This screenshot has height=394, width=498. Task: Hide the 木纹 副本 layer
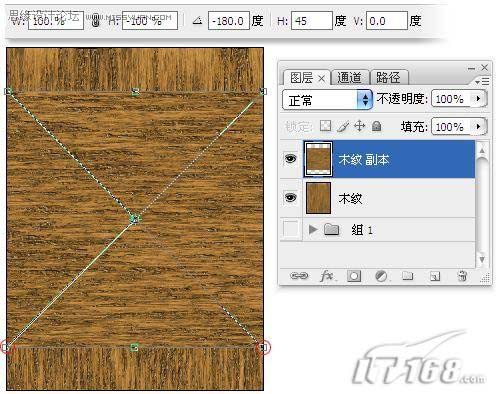(x=290, y=159)
